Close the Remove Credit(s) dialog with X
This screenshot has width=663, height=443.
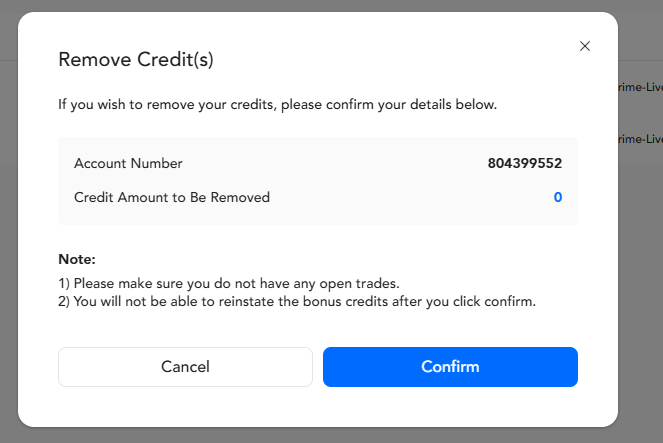[585, 46]
